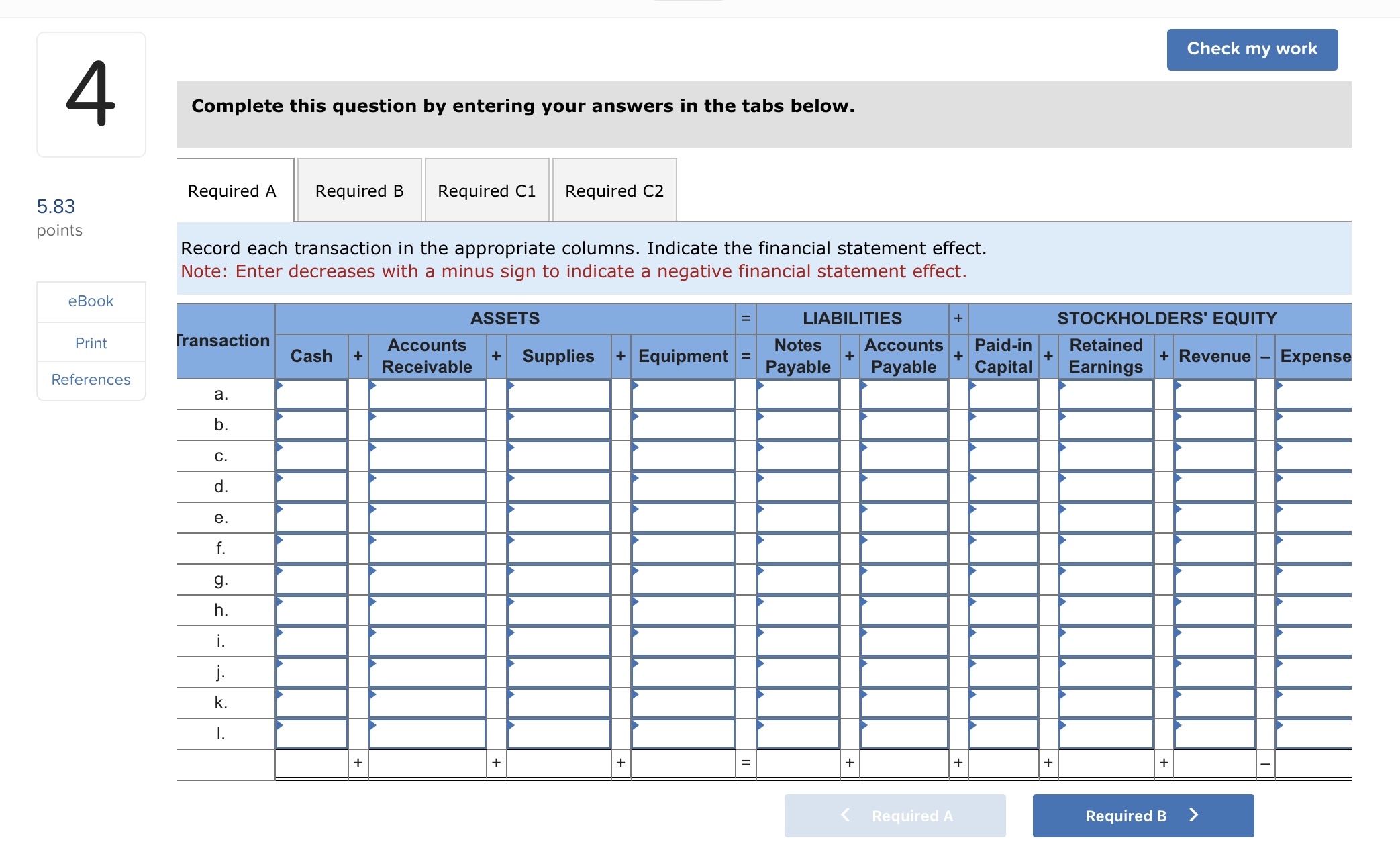
Task: Open the Cash dropdown for transaction a
Action: 311,395
